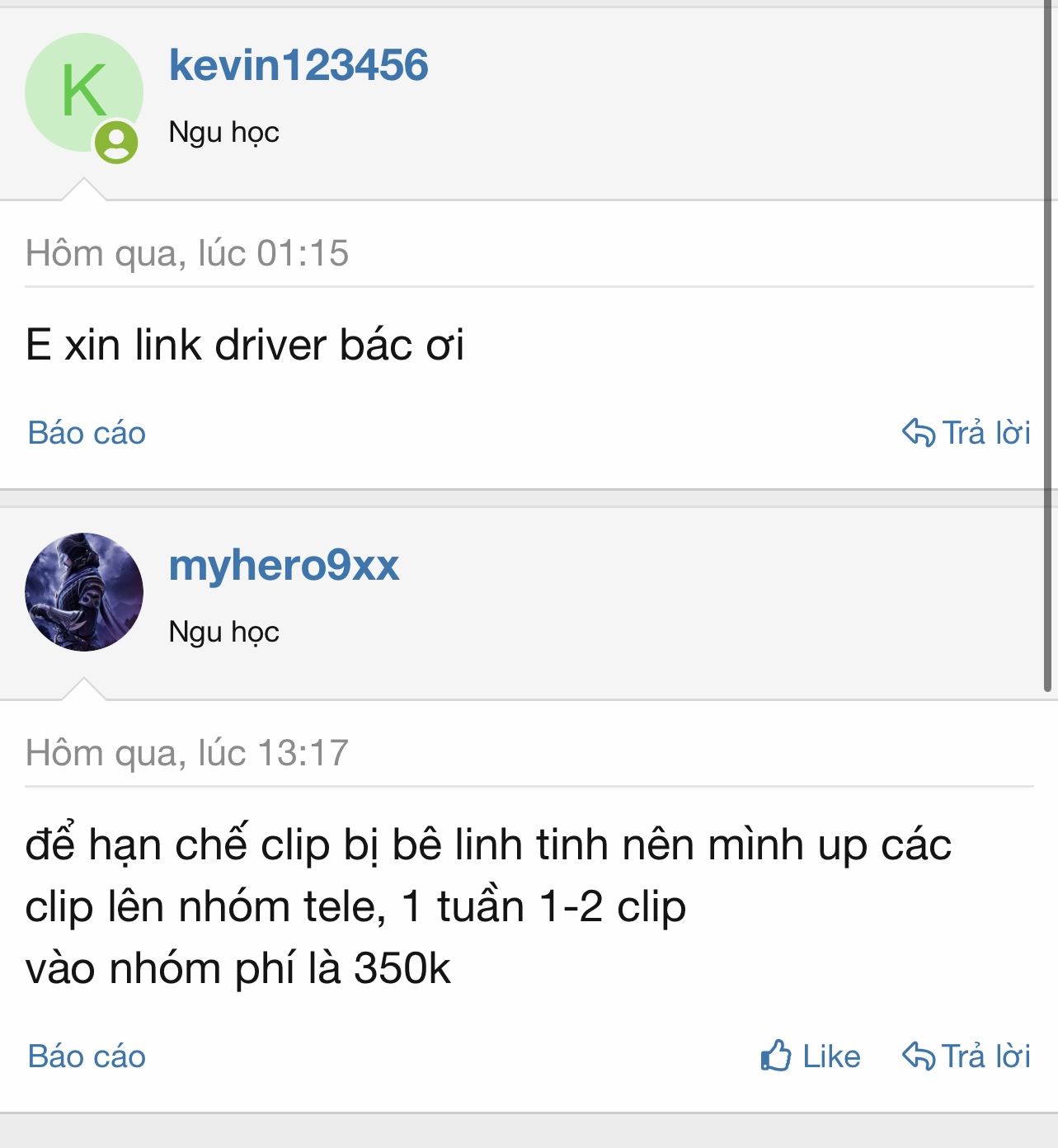Click the vertical scrollbar on the right edge
The height and width of the screenshot is (1148, 1058).
1048,346
